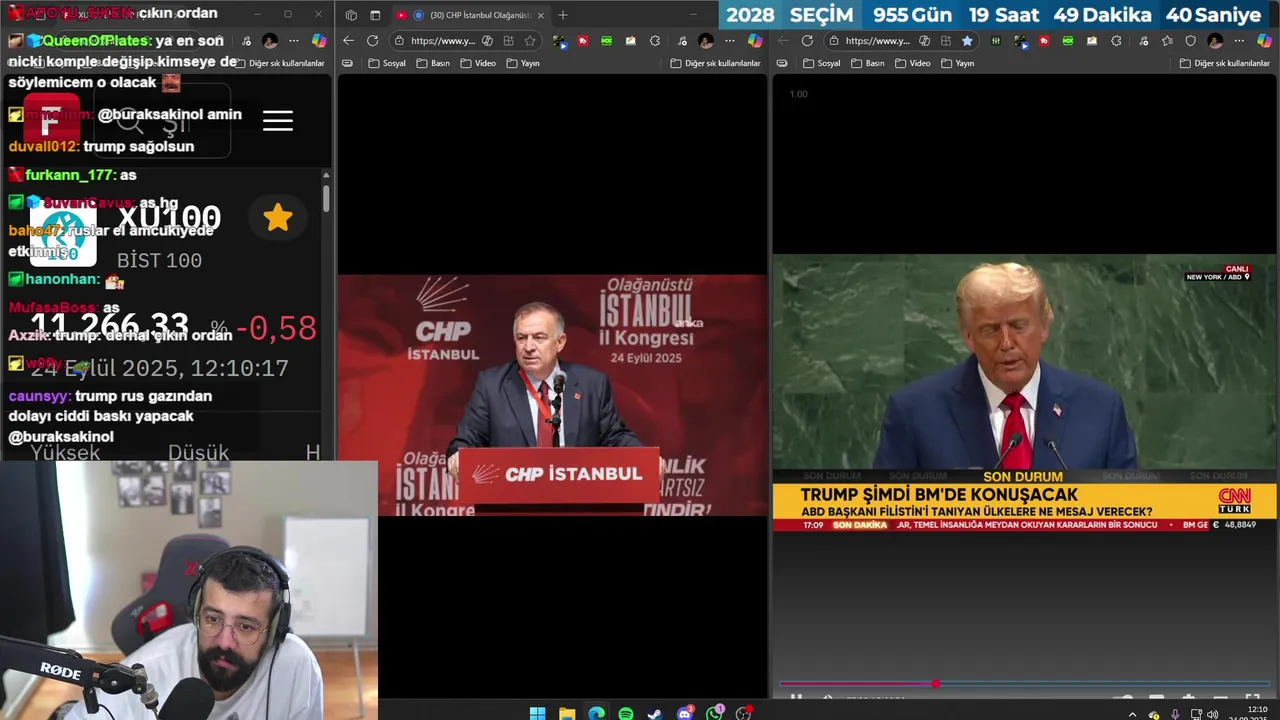Viewport: 1280px width, 720px height.
Task: Click the yellow star favorite icon beside XU100
Action: 278,218
